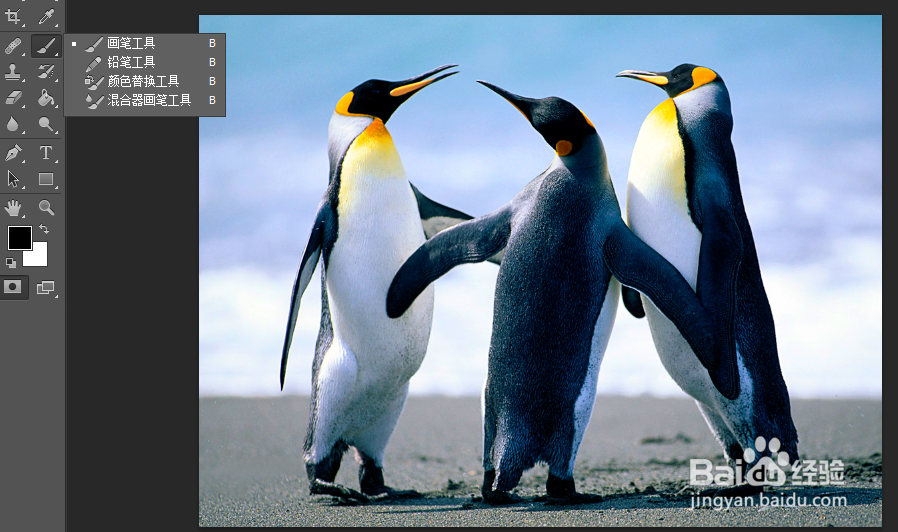Image resolution: width=898 pixels, height=532 pixels.
Task: Click the active Brush tool button in toolbar
Action: (46, 45)
